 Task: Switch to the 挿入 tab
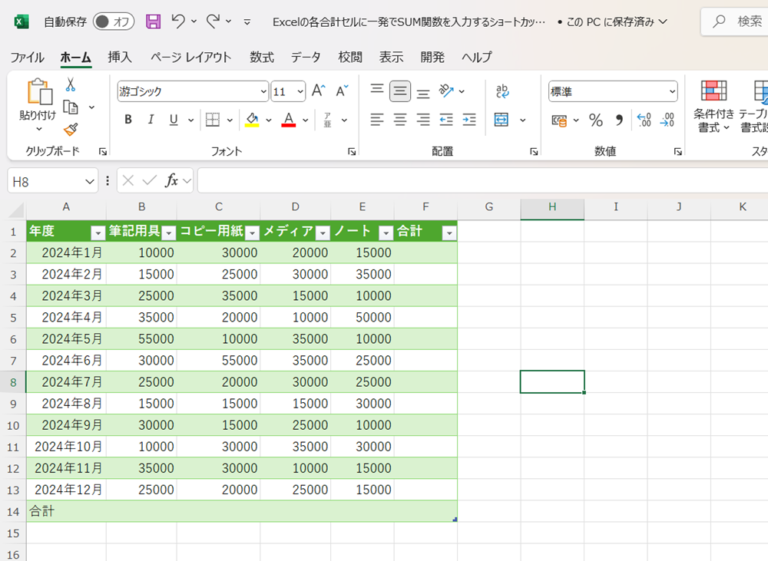pyautogui.click(x=120, y=57)
